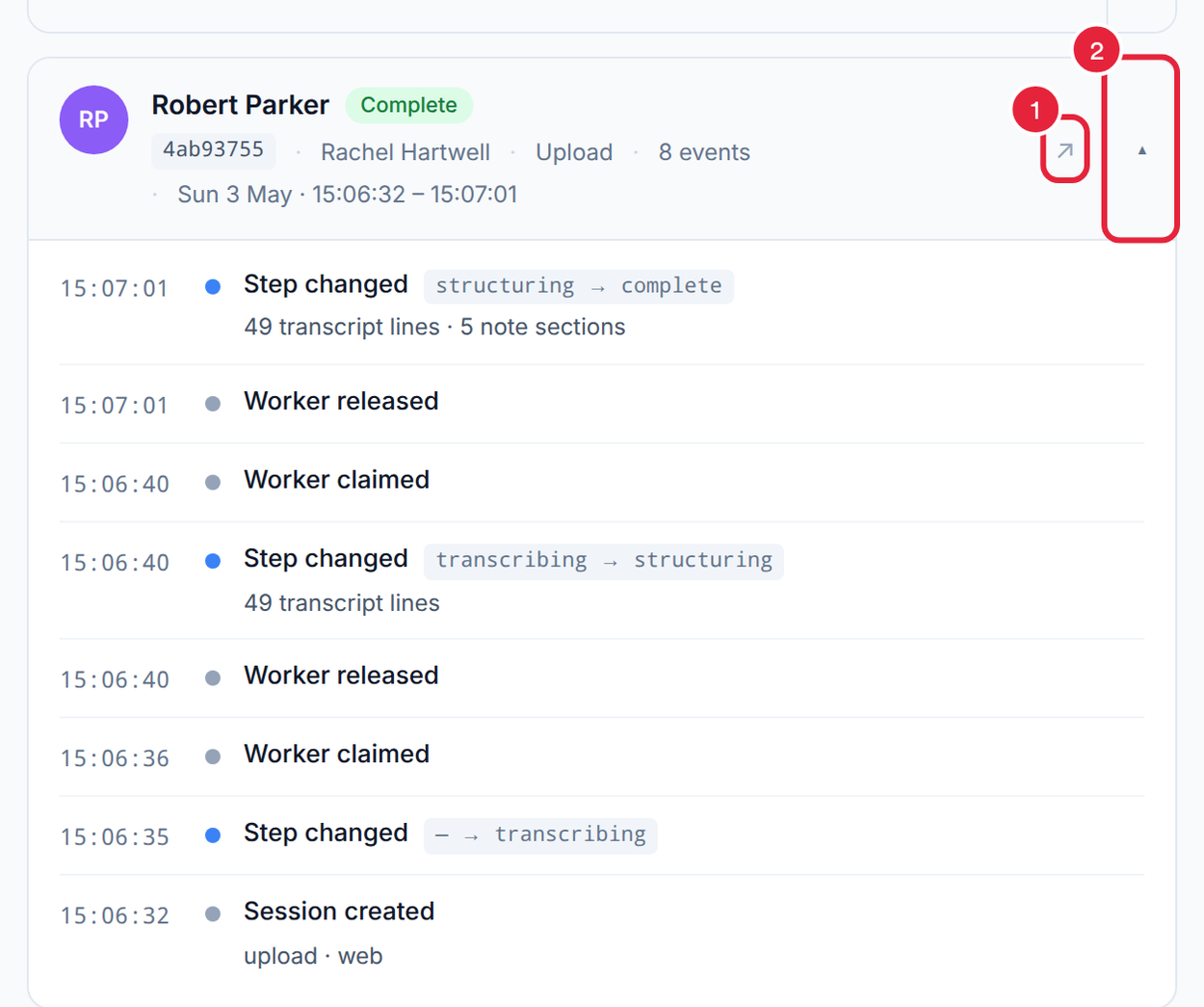The width and height of the screenshot is (1204, 1007).
Task: Open Robert Parker session in new view
Action: click(x=1064, y=150)
